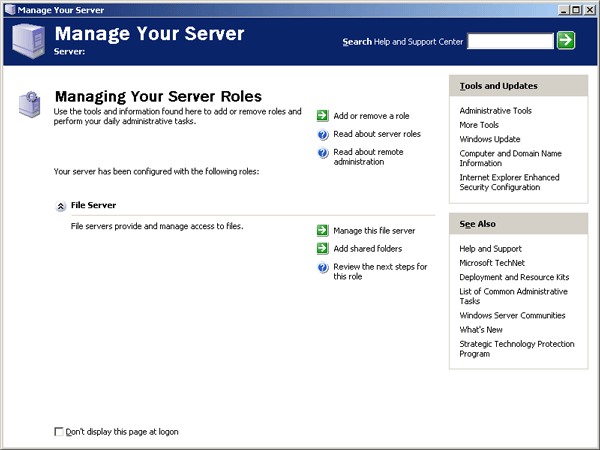Open Windows Update link
This screenshot has height=450, width=600.
tap(490, 139)
